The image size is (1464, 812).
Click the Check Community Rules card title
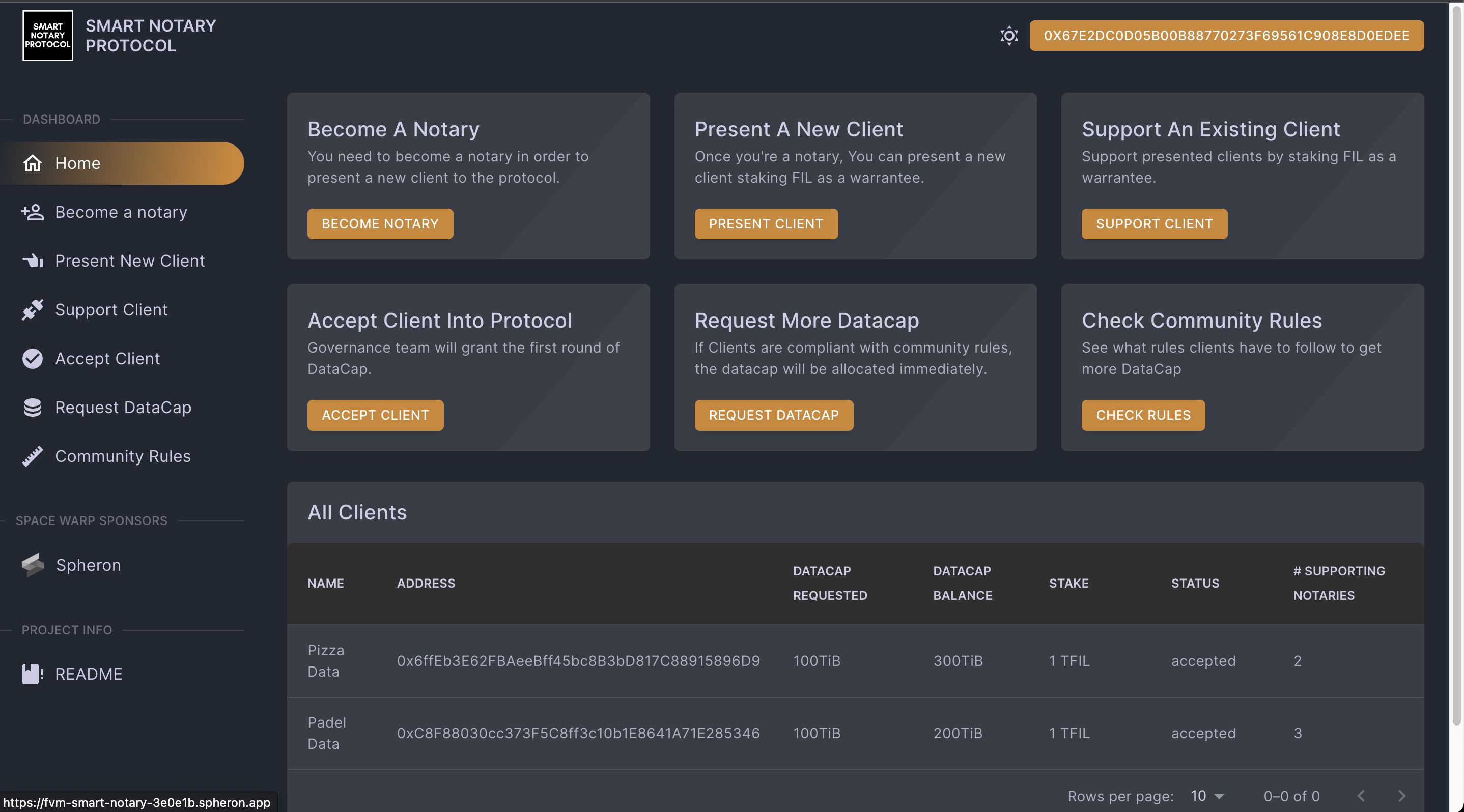1201,320
